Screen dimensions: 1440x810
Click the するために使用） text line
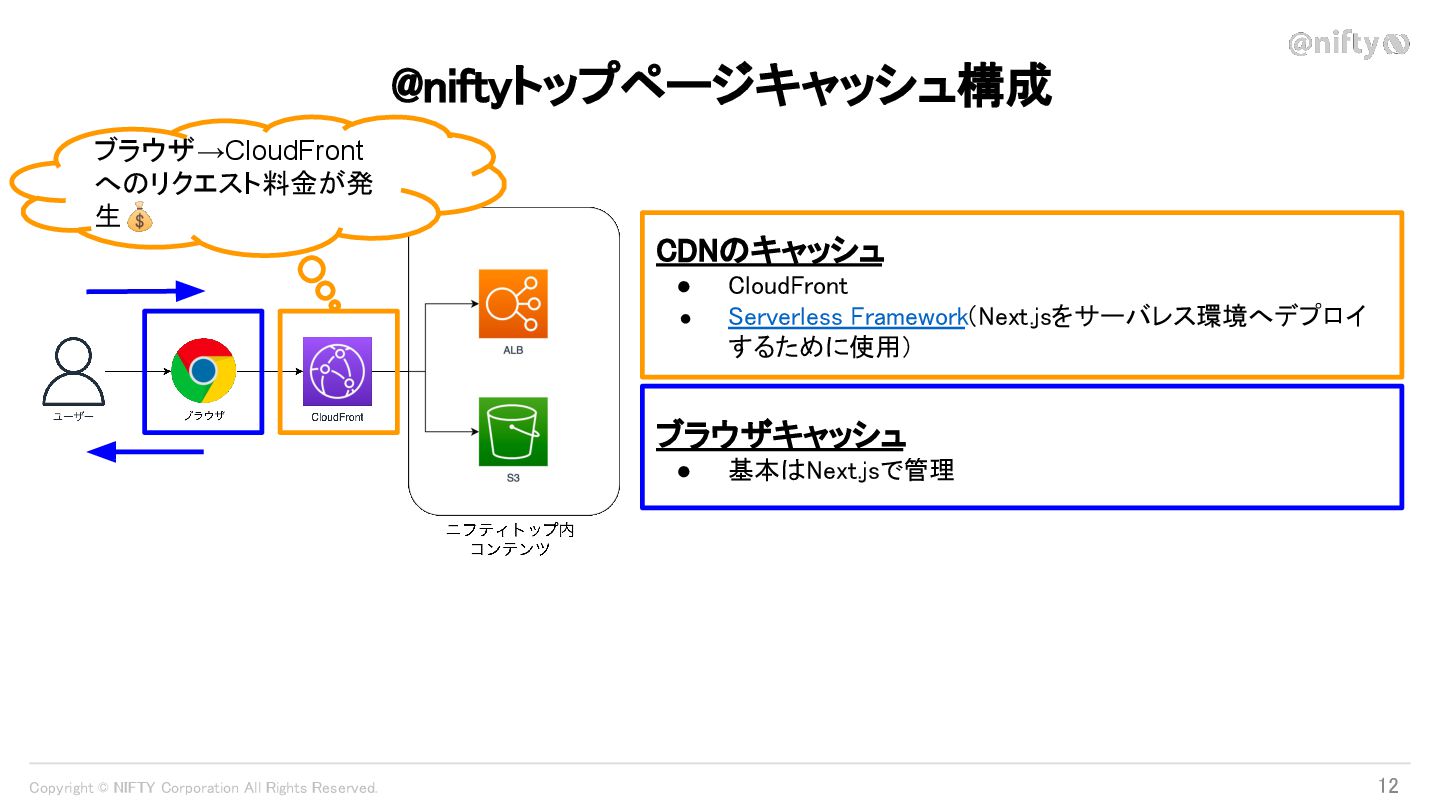pos(820,347)
